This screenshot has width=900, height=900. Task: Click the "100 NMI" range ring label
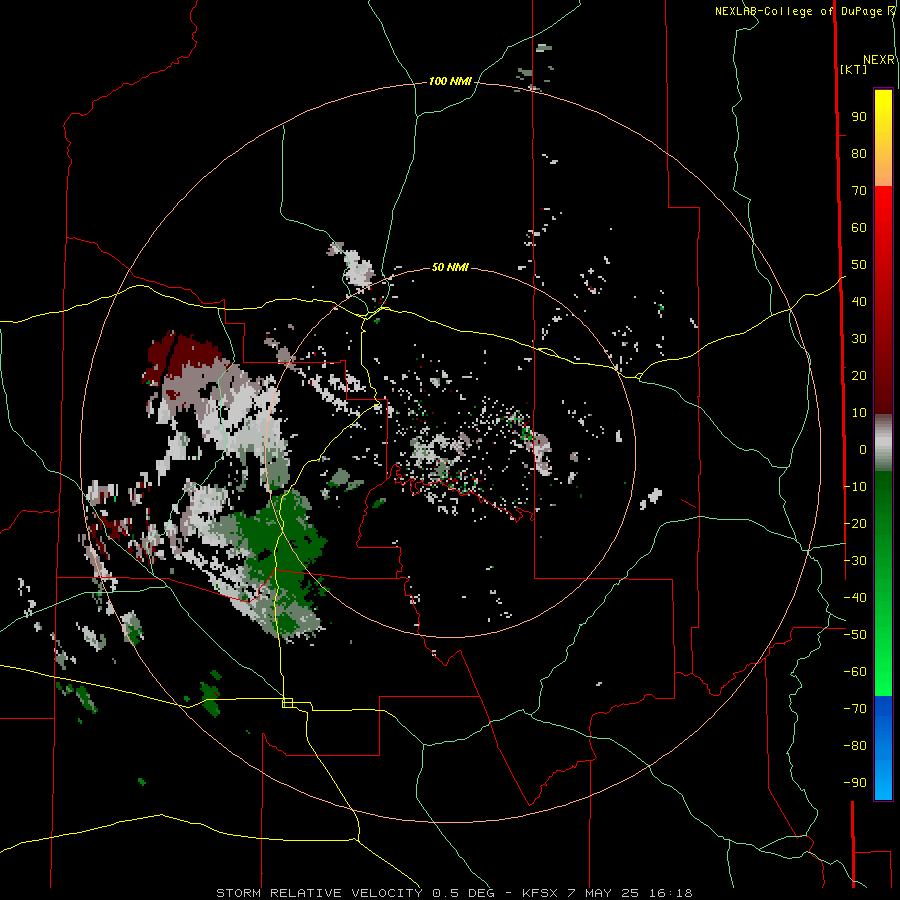click(450, 81)
